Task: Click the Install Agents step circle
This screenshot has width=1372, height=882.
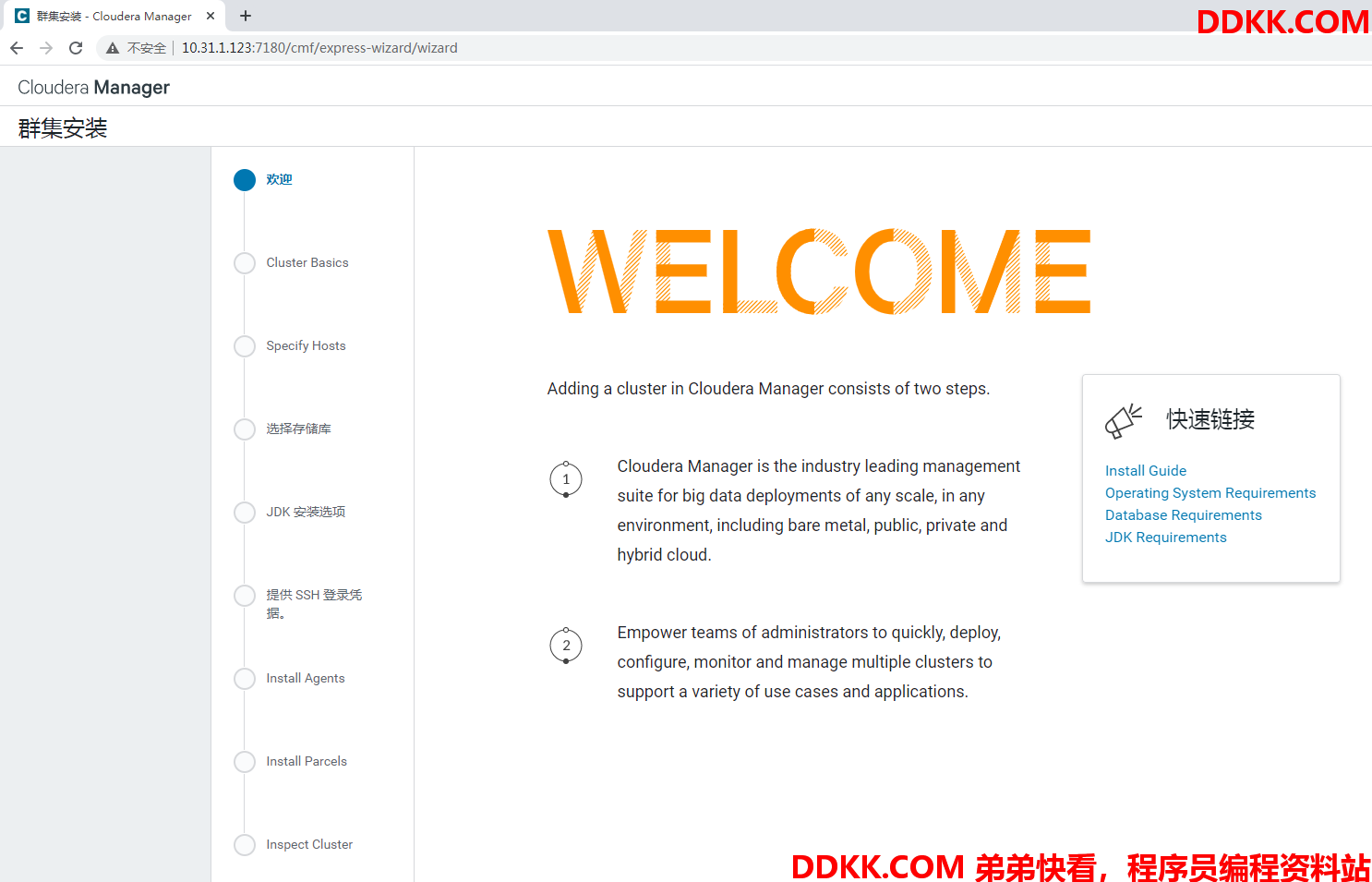Action: 245,679
